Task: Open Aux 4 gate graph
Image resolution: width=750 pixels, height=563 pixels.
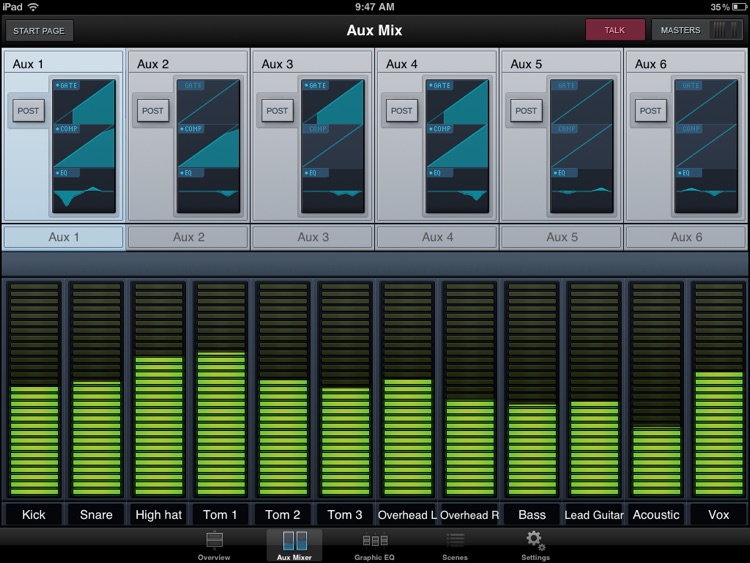Action: (x=457, y=102)
